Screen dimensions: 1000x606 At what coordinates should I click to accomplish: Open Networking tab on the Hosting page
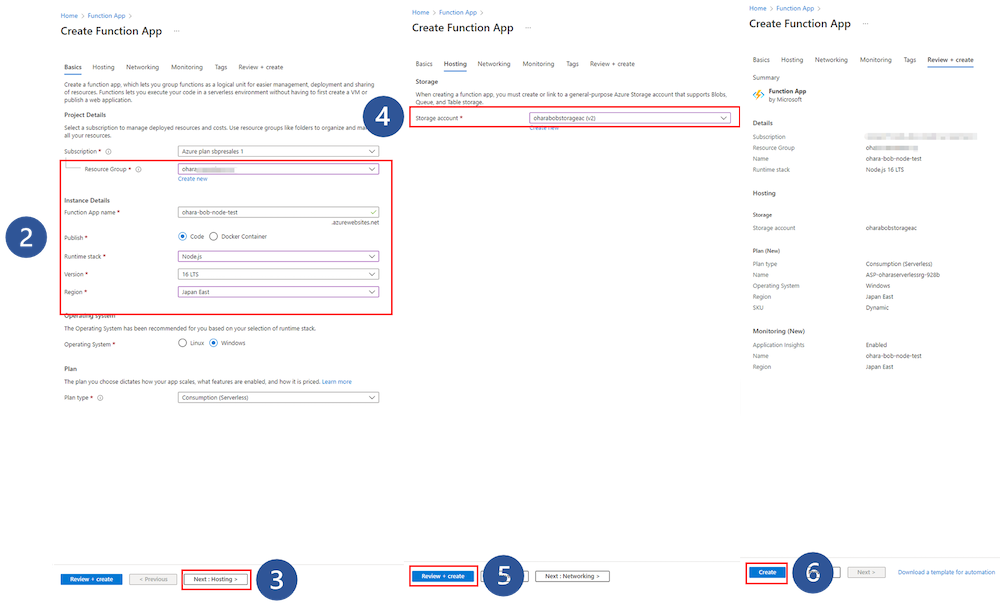tap(494, 64)
